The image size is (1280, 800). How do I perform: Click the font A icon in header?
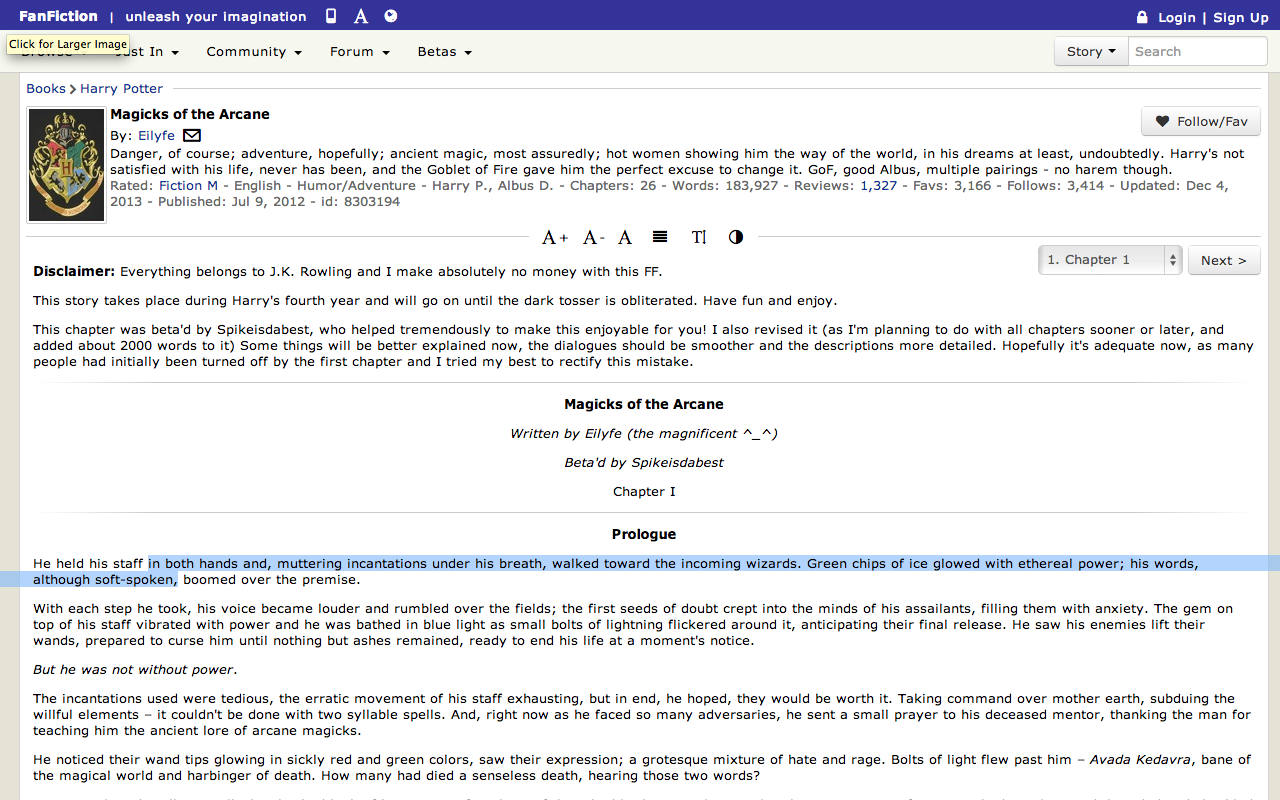pos(361,16)
